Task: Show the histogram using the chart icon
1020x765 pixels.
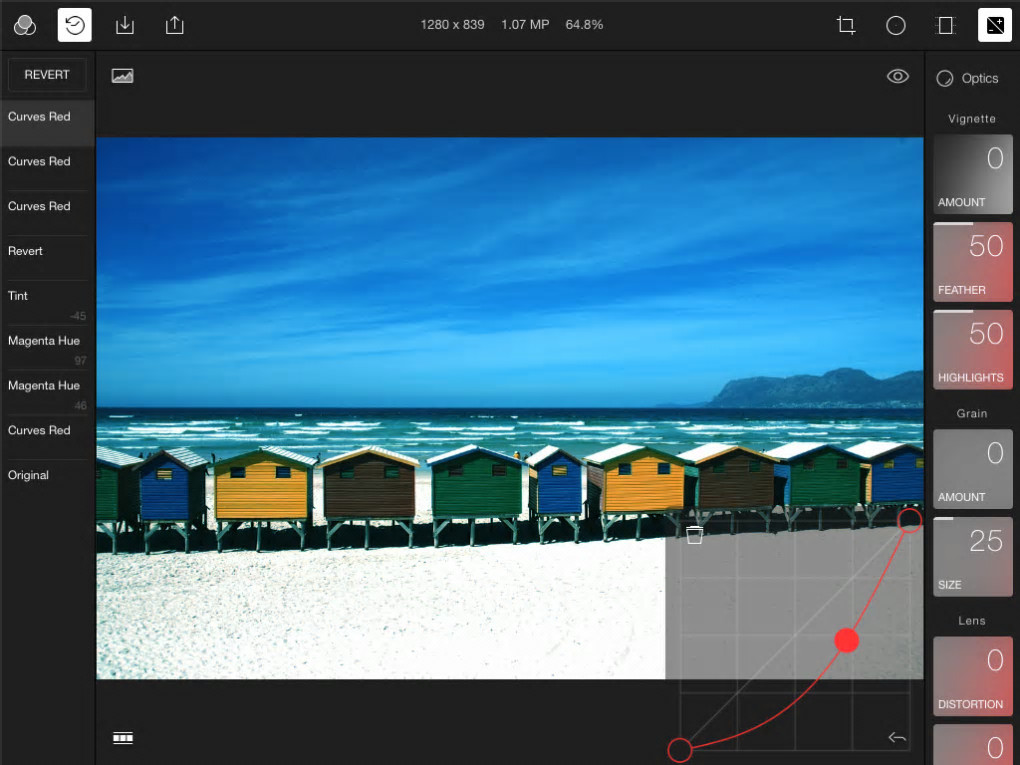Action: point(123,76)
